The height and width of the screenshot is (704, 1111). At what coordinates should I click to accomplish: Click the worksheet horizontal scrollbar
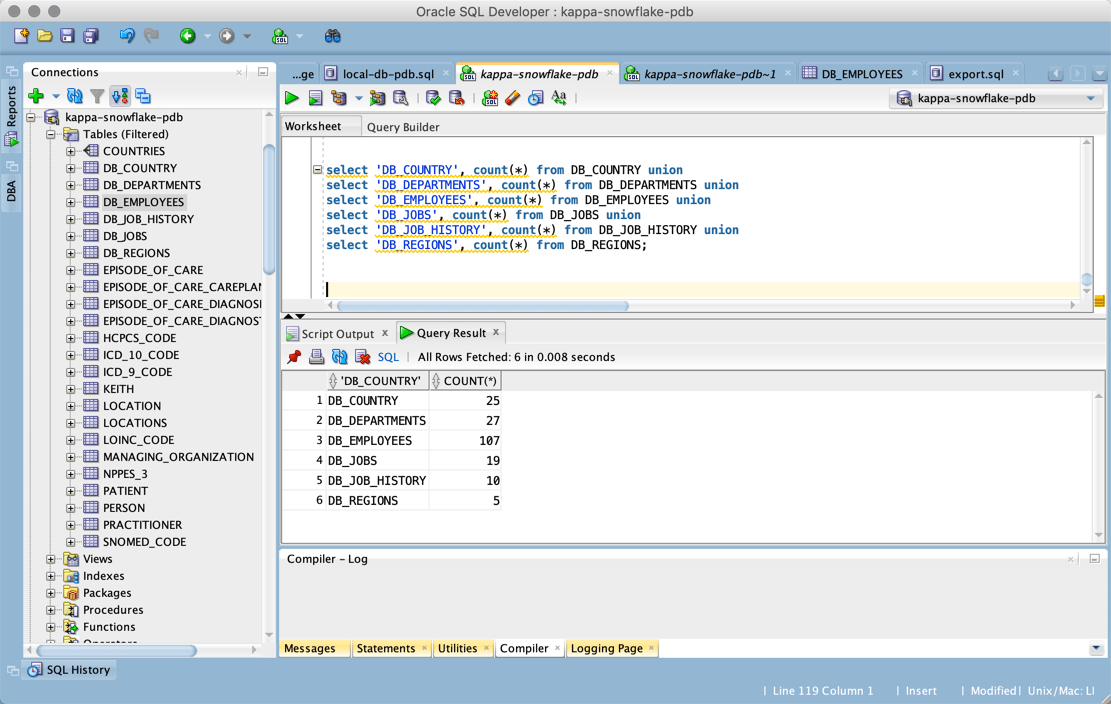483,306
